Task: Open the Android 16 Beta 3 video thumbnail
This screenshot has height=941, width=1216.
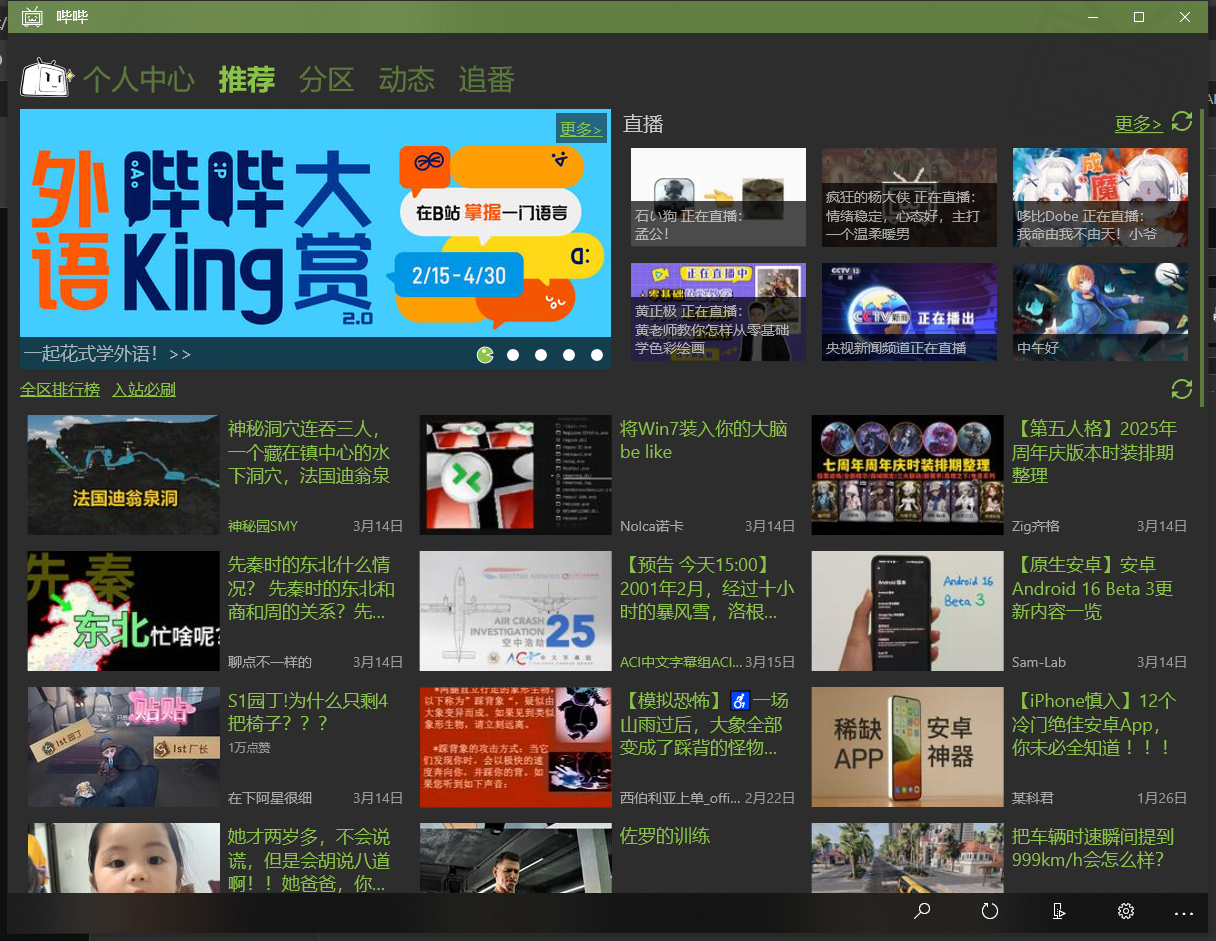Action: (x=907, y=611)
